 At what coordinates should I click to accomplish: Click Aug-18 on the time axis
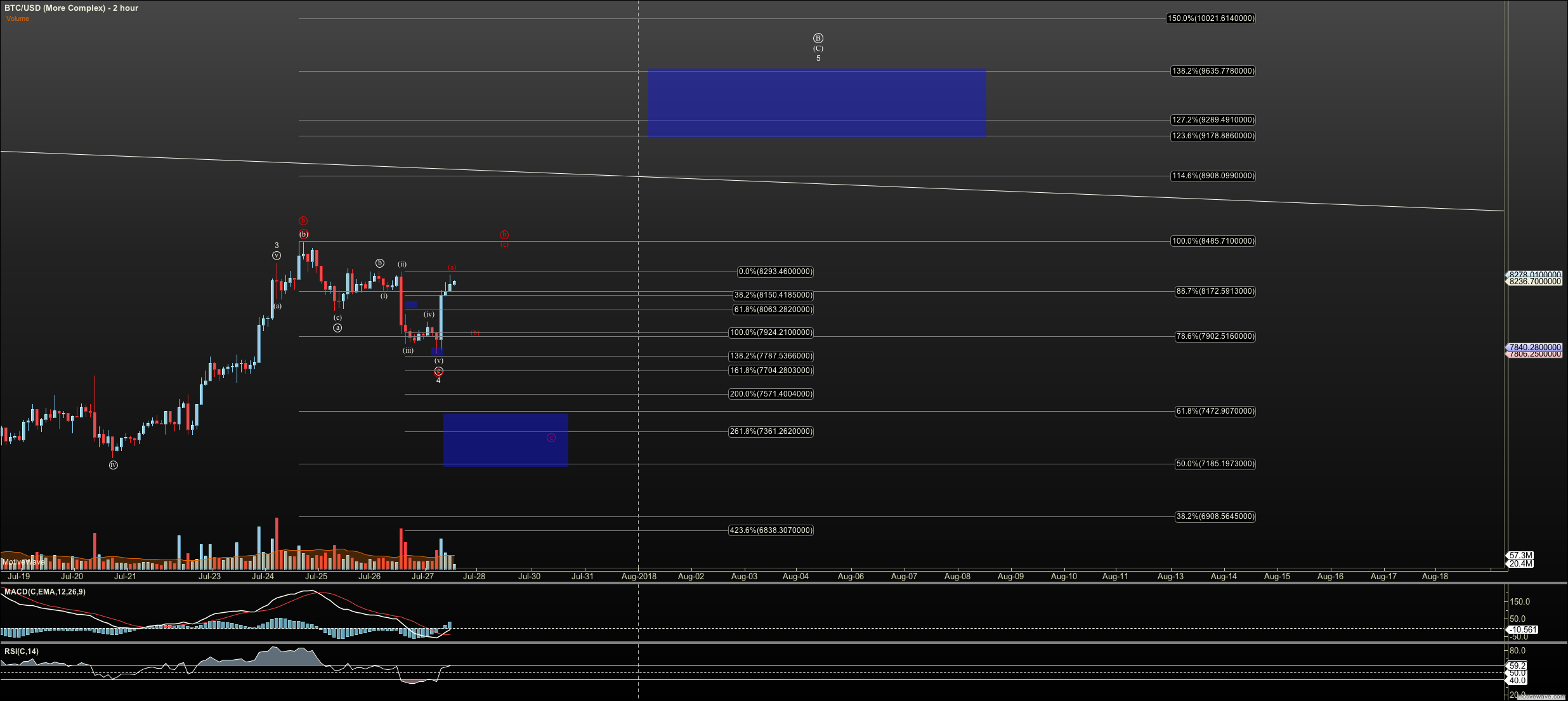pos(1435,577)
